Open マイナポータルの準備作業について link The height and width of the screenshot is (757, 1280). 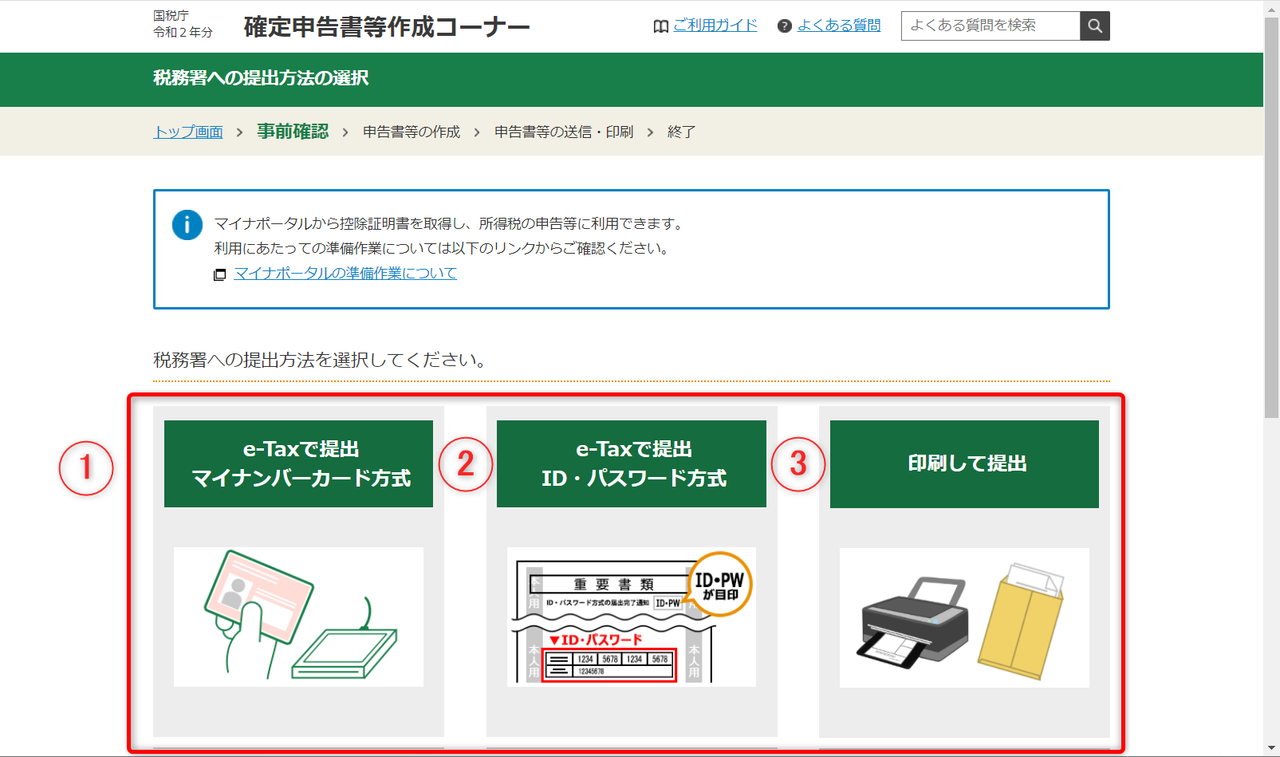click(x=345, y=273)
